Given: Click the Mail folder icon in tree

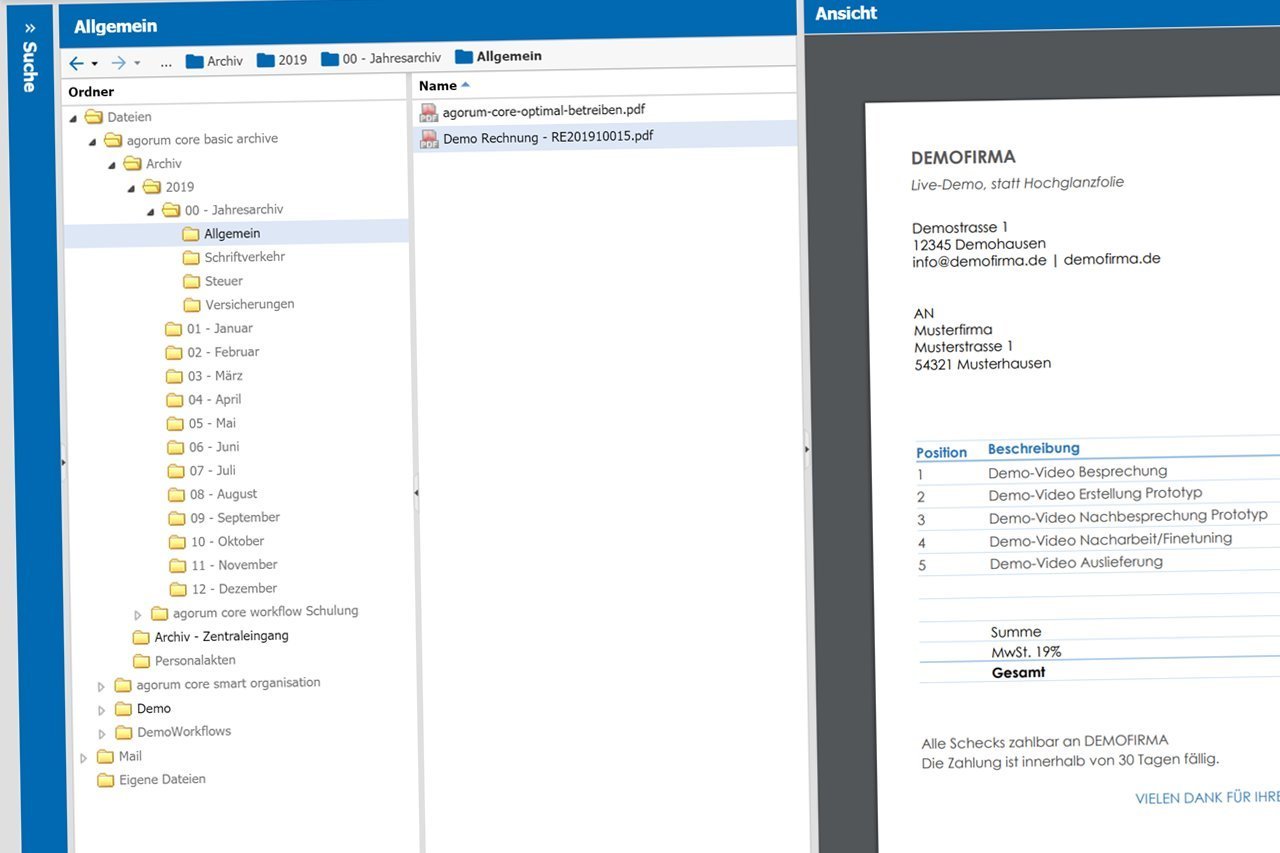Looking at the screenshot, I should (105, 756).
